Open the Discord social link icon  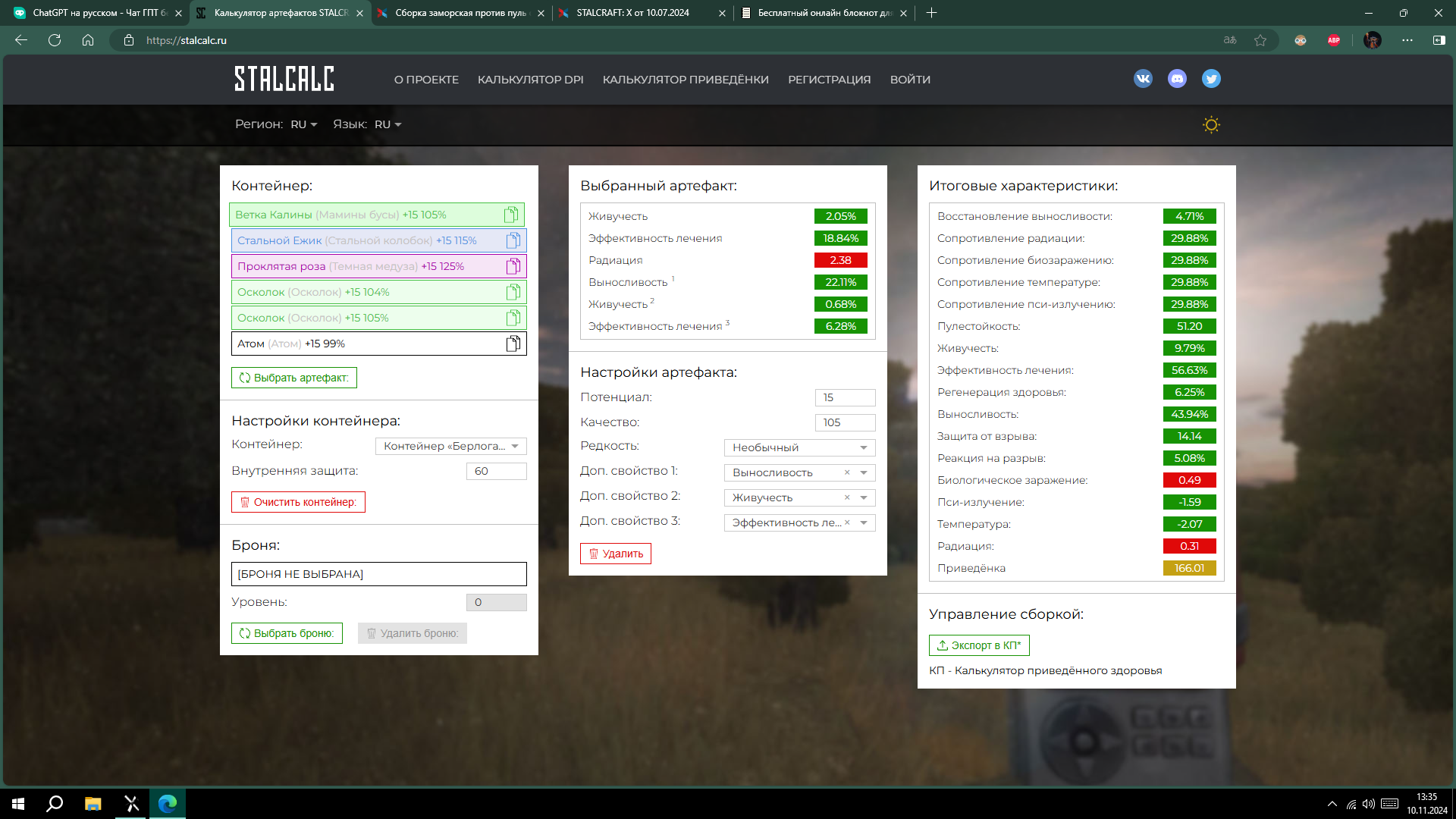1177,79
